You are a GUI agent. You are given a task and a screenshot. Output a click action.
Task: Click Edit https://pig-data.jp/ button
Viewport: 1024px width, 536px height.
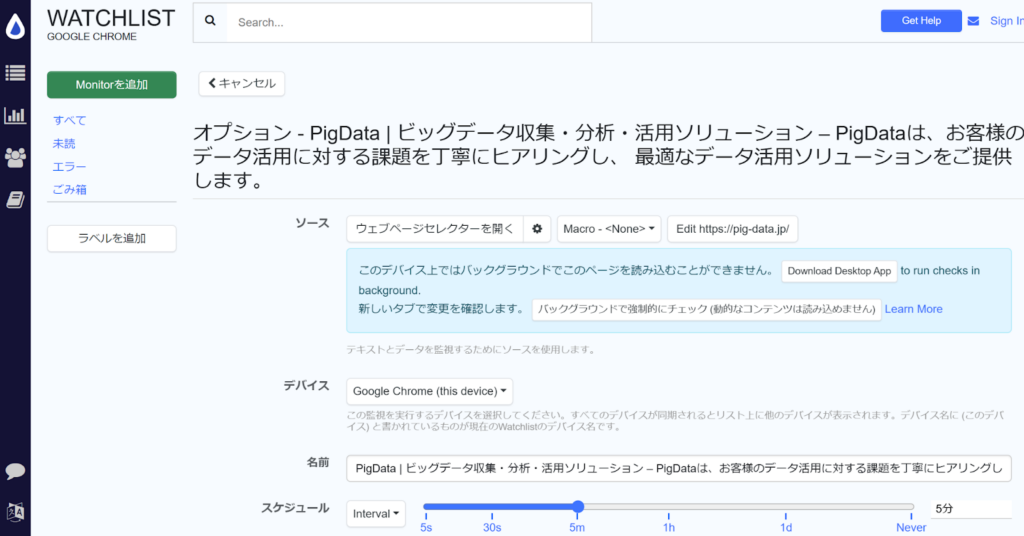[x=732, y=229]
